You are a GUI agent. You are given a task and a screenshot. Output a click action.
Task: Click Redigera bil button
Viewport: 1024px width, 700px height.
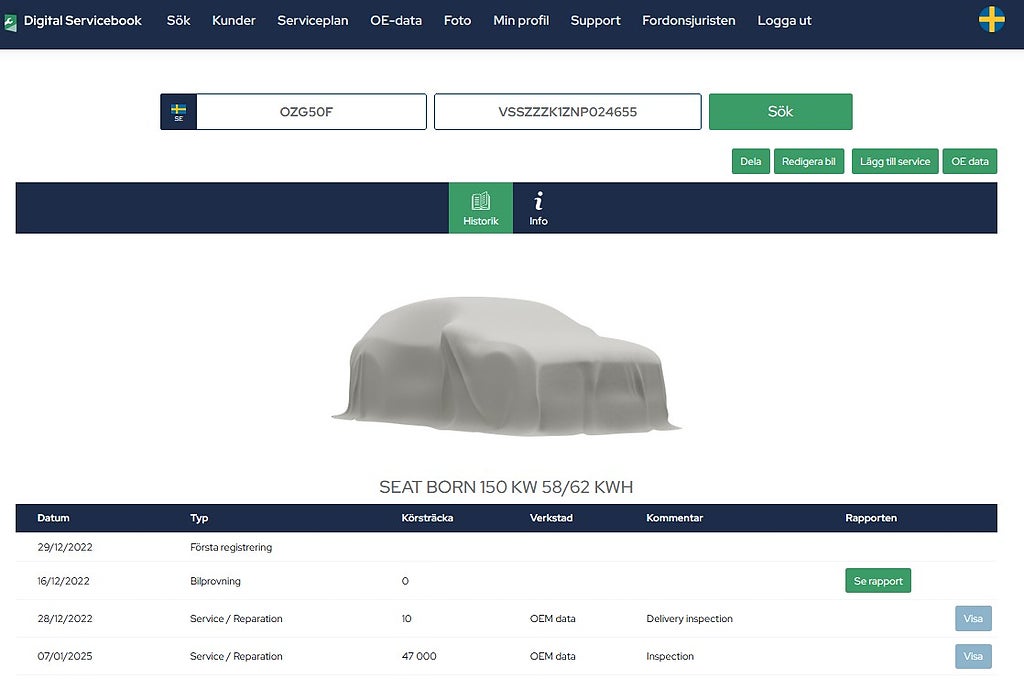point(809,161)
